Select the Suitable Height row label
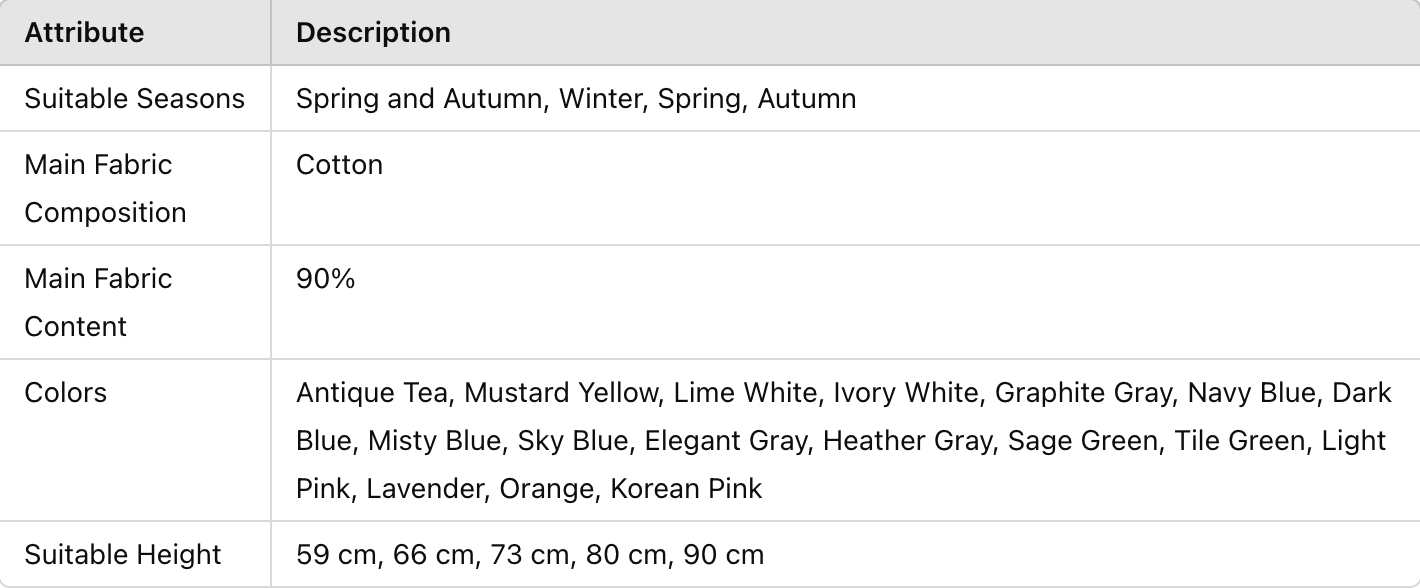The height and width of the screenshot is (588, 1420). 122,555
